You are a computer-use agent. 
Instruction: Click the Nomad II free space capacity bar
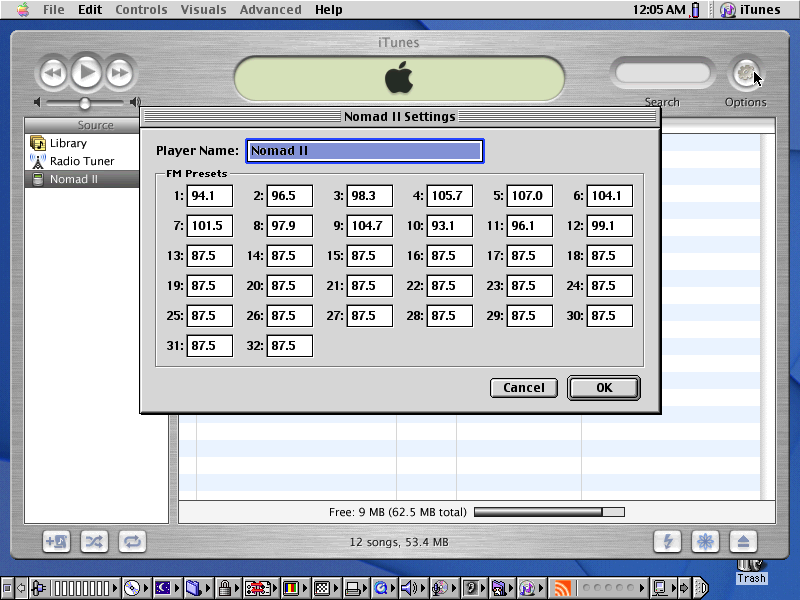(x=549, y=512)
